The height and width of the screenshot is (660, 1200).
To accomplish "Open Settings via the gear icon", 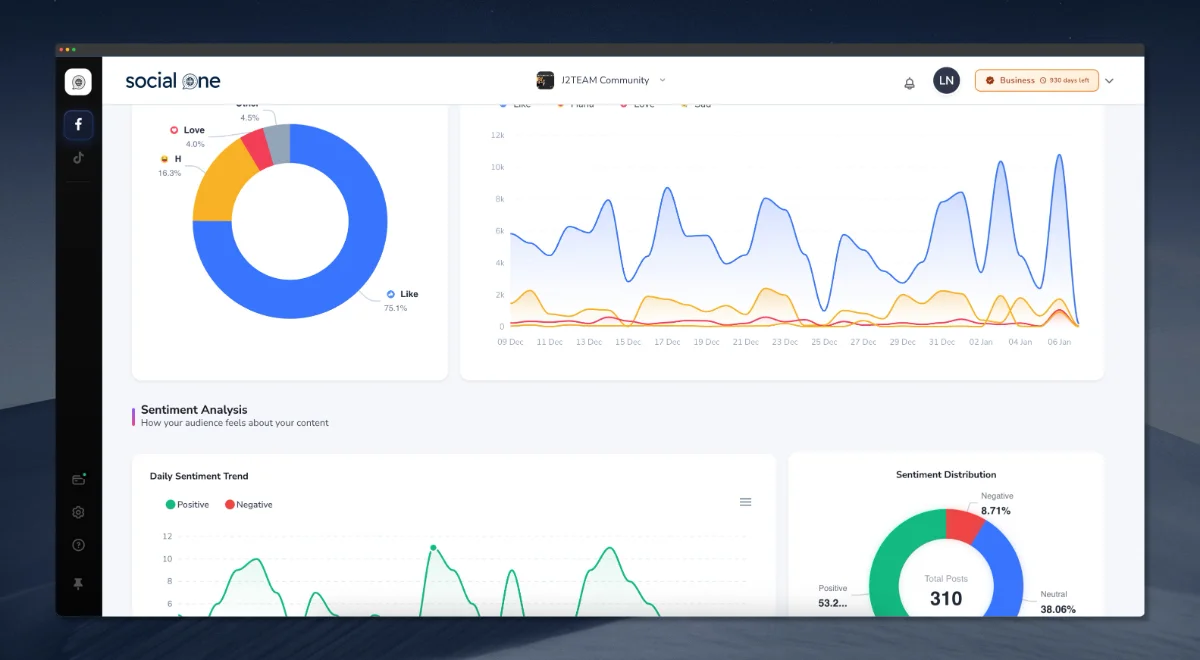I will click(78, 512).
